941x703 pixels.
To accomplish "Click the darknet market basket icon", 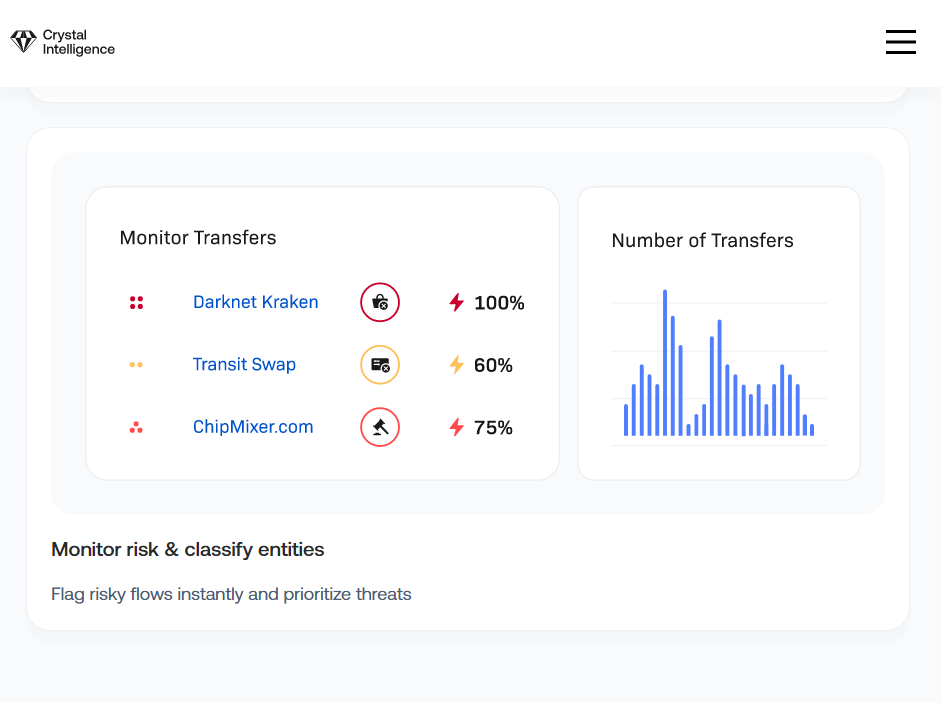I will click(x=380, y=302).
